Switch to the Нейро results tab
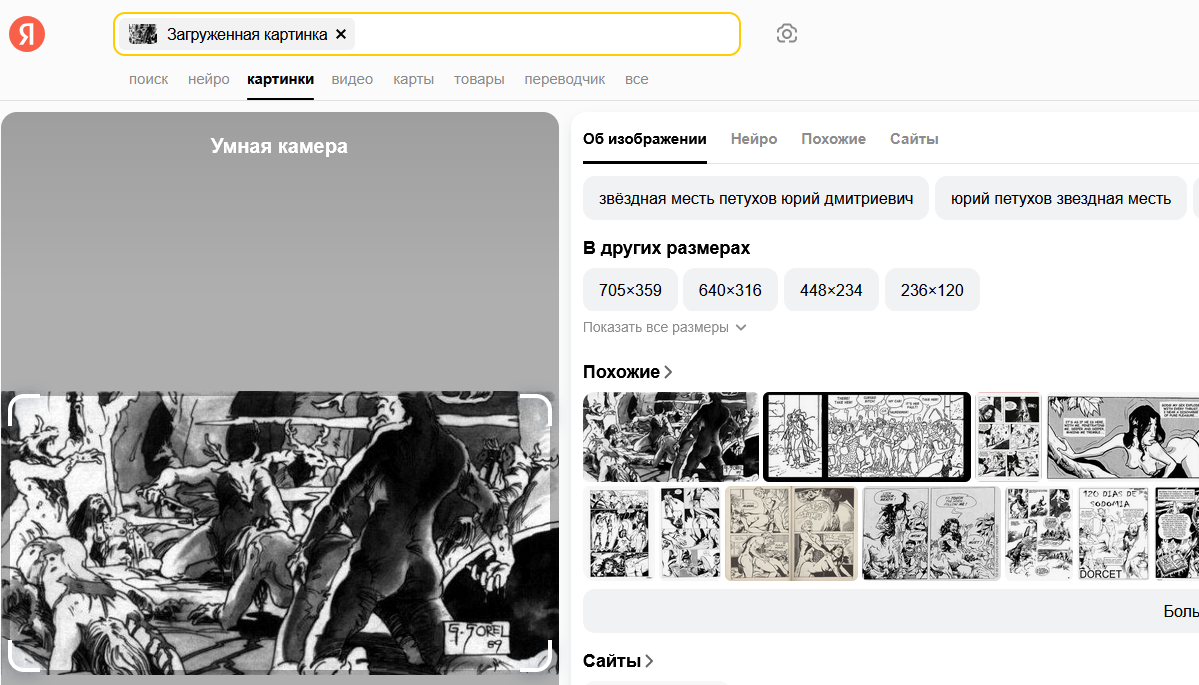The image size is (1199, 685). tap(754, 139)
